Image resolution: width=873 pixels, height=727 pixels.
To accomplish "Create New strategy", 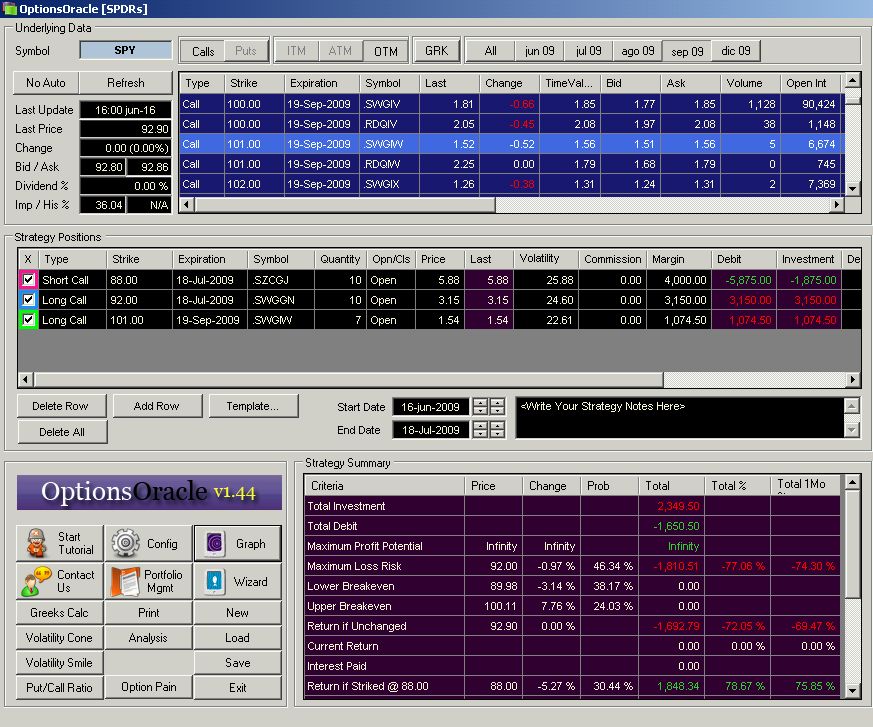I will click(x=238, y=613).
